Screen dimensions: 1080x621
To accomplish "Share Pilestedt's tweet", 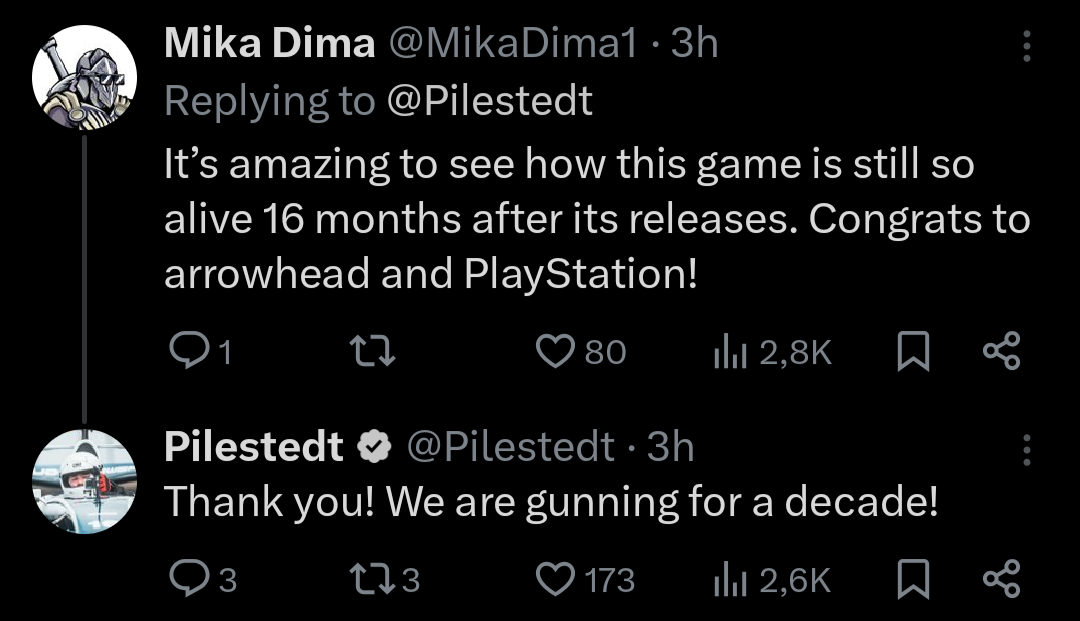I will pos(1001,580).
